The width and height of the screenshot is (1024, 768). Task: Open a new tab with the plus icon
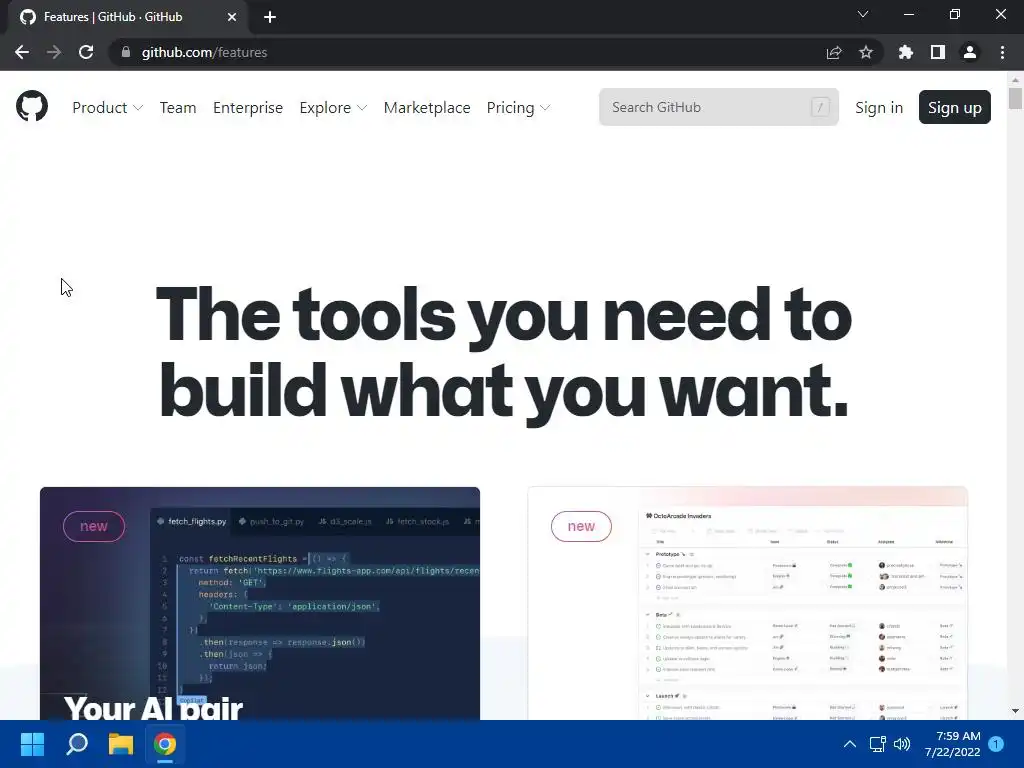270,17
